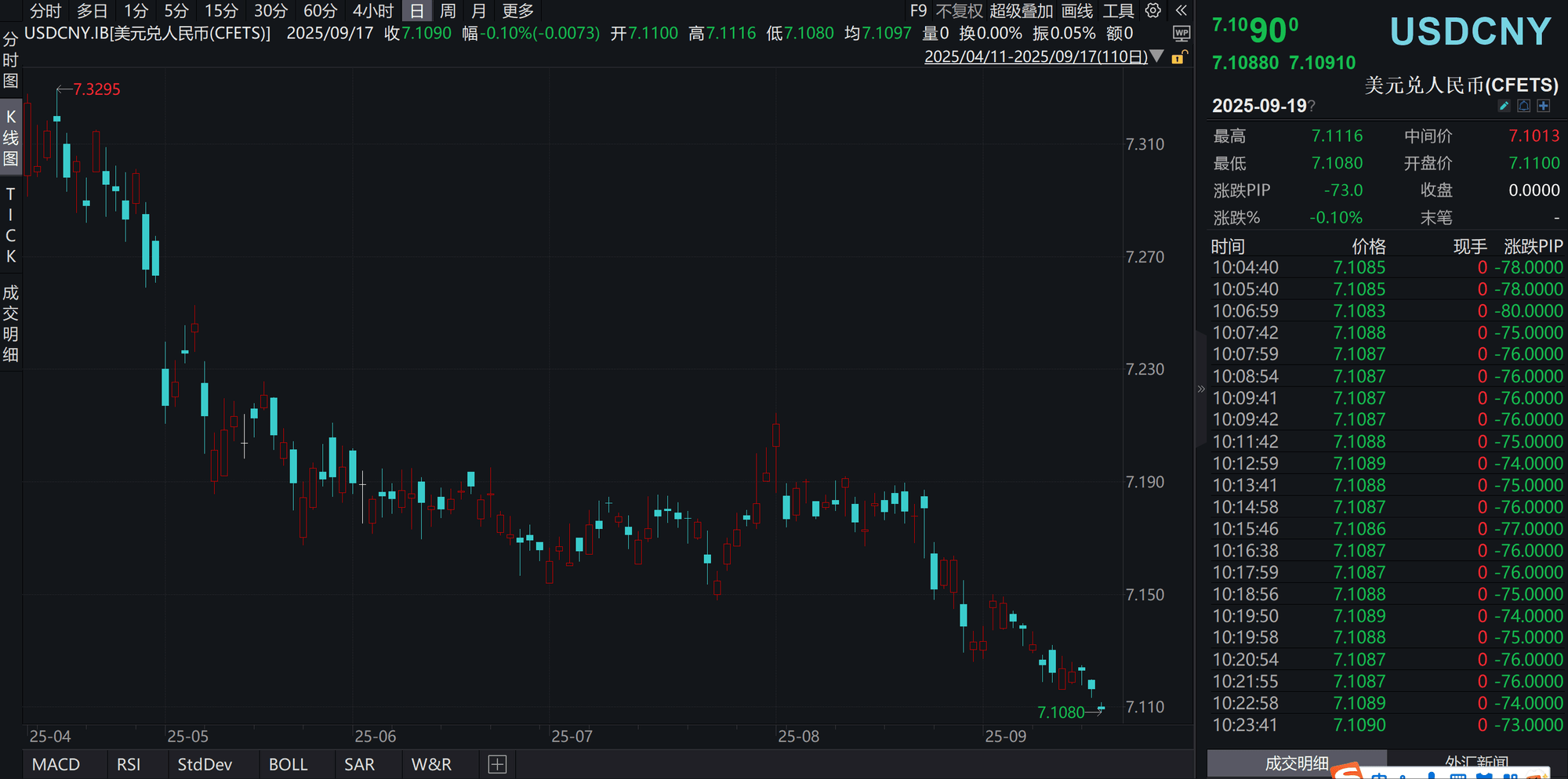Click the 超级叠加 overlay button

click(1021, 11)
